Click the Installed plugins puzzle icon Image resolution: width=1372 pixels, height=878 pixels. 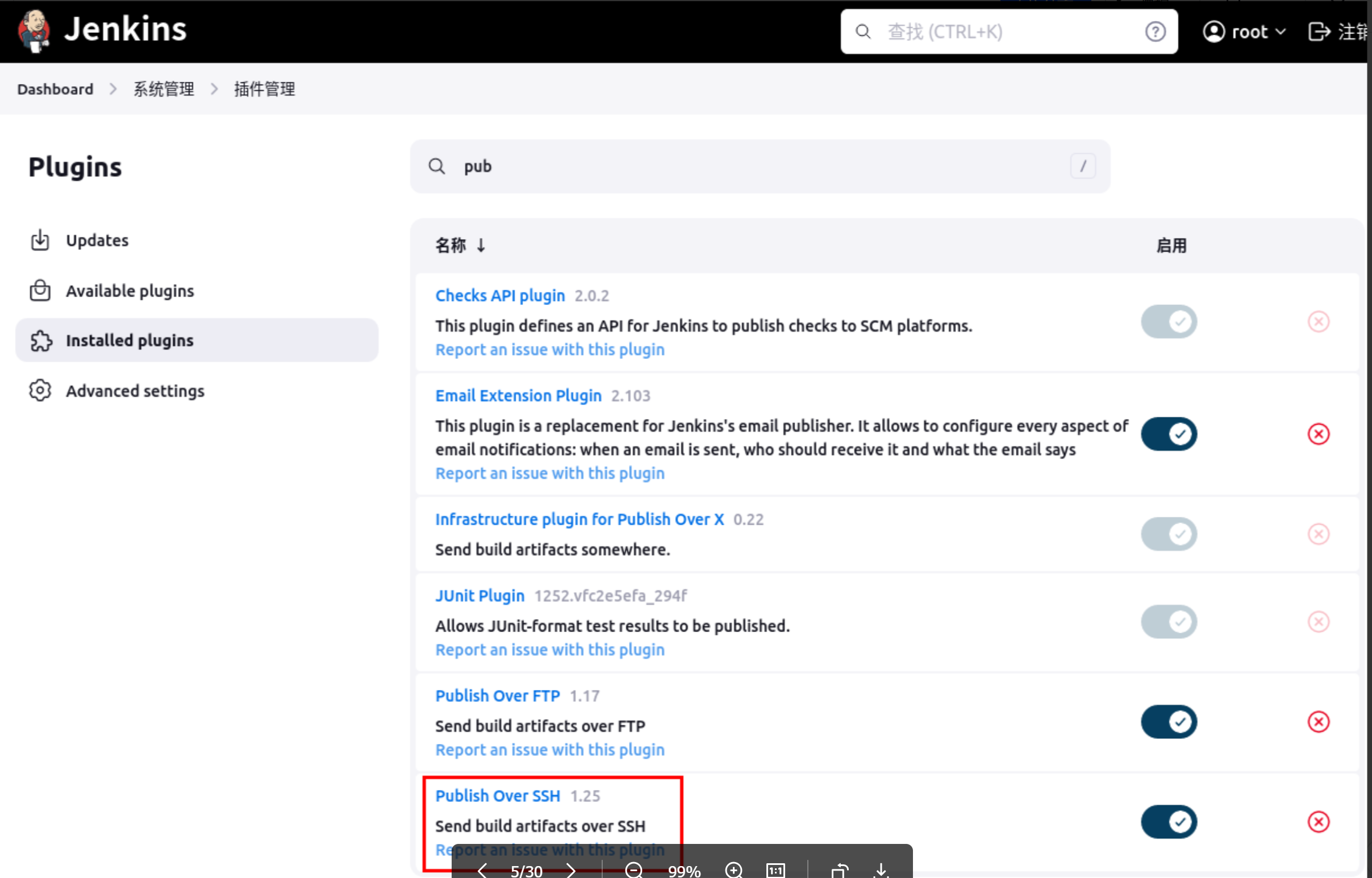[x=41, y=341]
